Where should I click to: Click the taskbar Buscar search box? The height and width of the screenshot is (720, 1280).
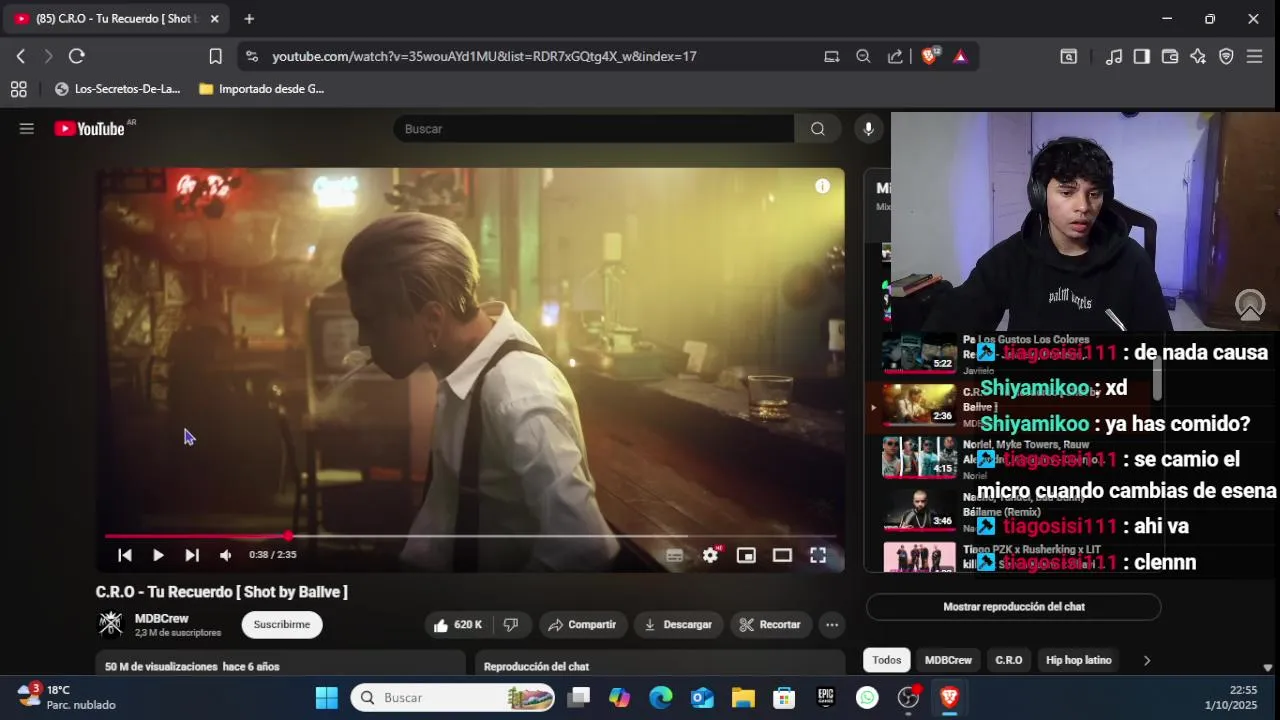pyautogui.click(x=453, y=697)
